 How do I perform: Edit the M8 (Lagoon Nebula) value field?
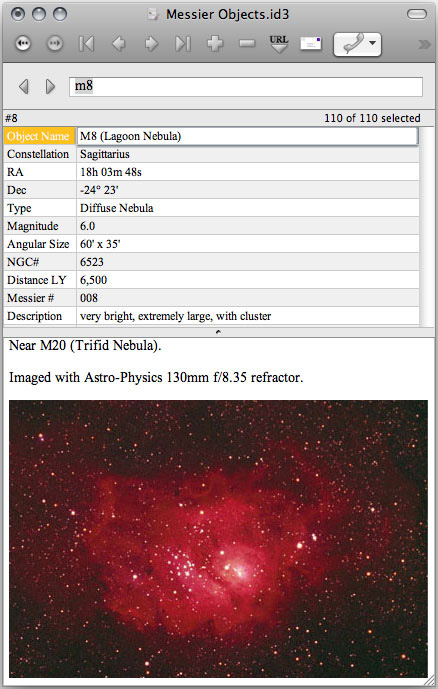click(248, 136)
